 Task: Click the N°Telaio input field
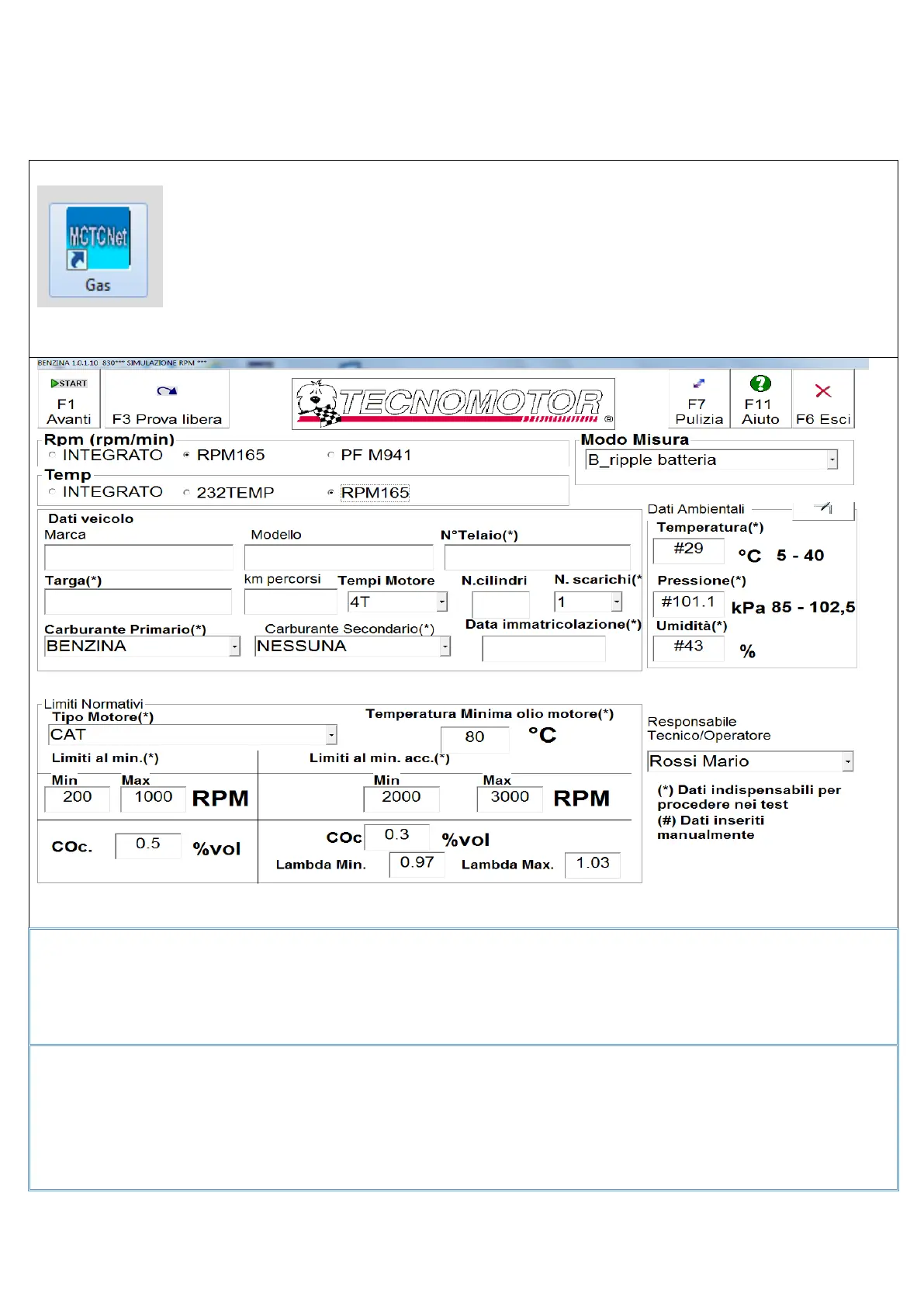[x=537, y=557]
